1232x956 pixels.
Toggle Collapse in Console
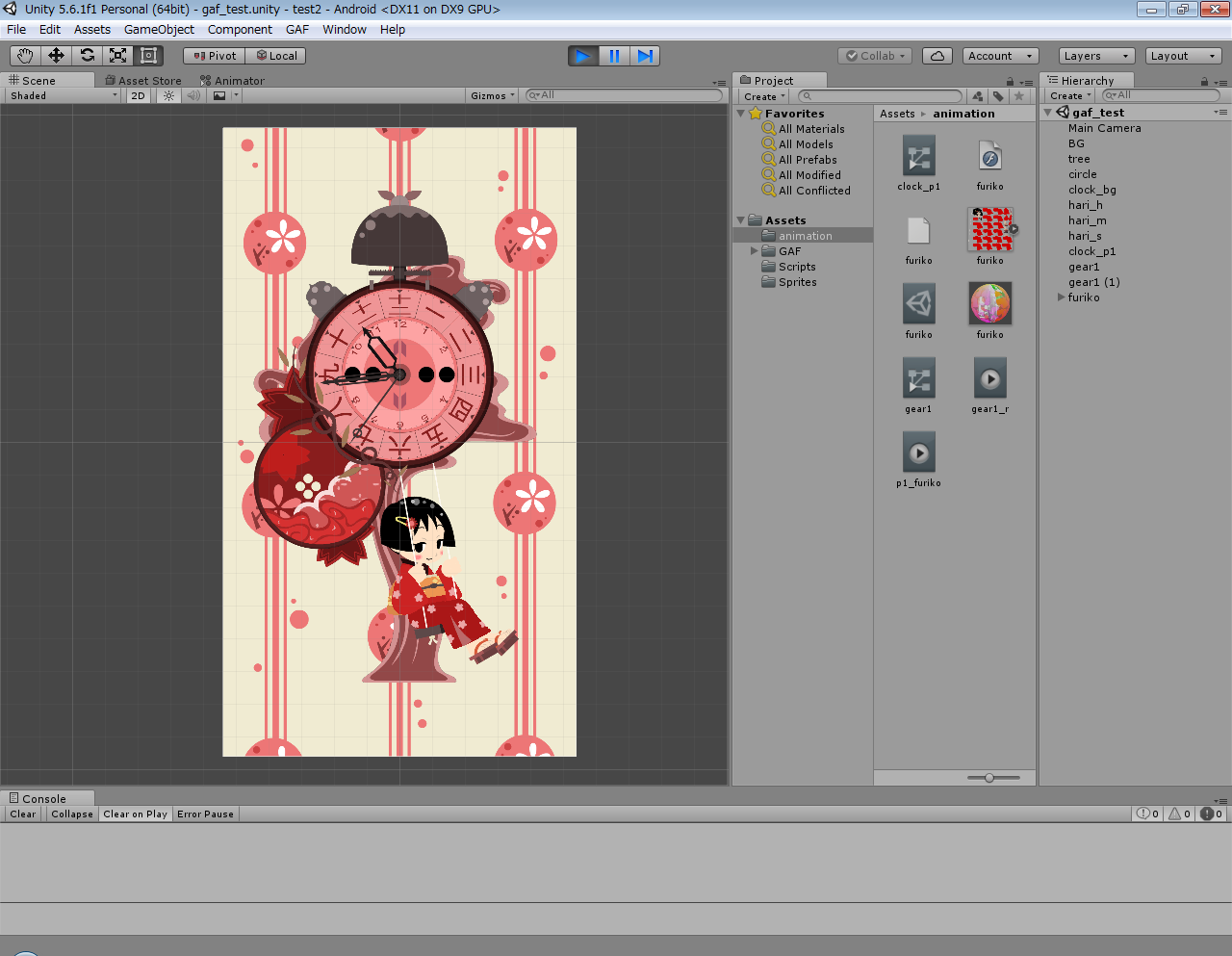pyautogui.click(x=72, y=814)
